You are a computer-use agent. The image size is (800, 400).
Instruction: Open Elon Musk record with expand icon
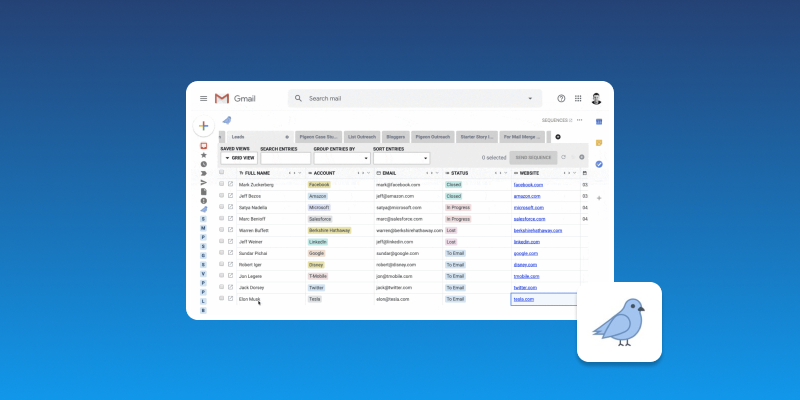(x=230, y=298)
